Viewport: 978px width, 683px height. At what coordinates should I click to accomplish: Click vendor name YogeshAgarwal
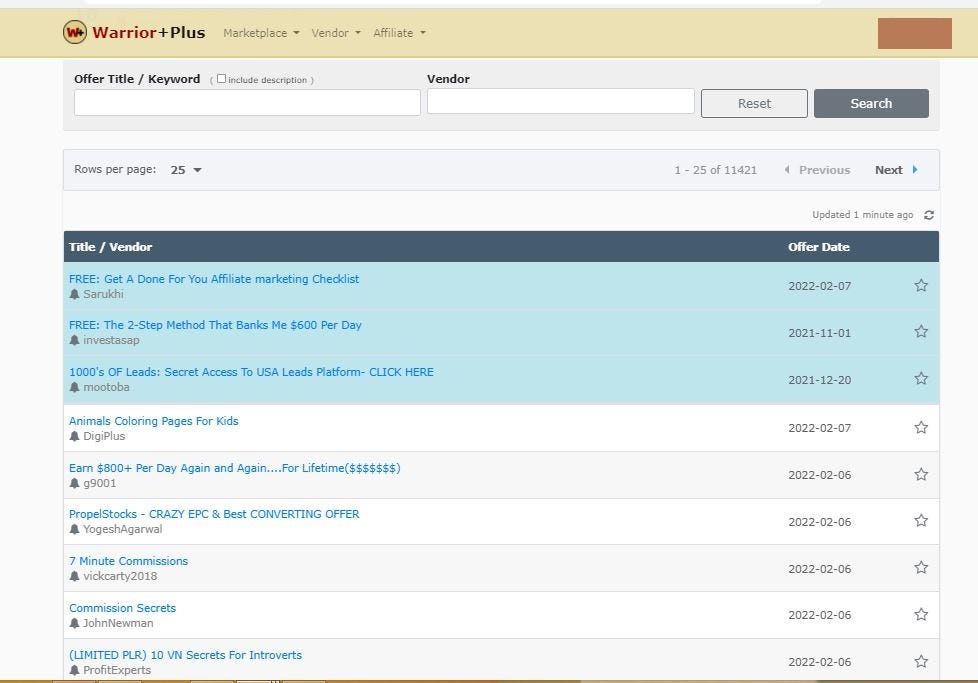122,530
